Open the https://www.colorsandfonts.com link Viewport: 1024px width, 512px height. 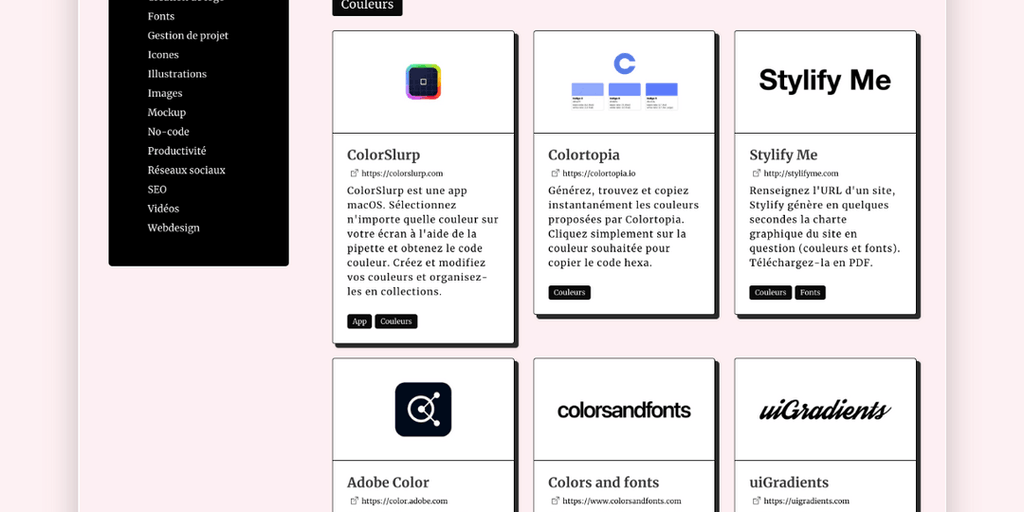(x=622, y=502)
